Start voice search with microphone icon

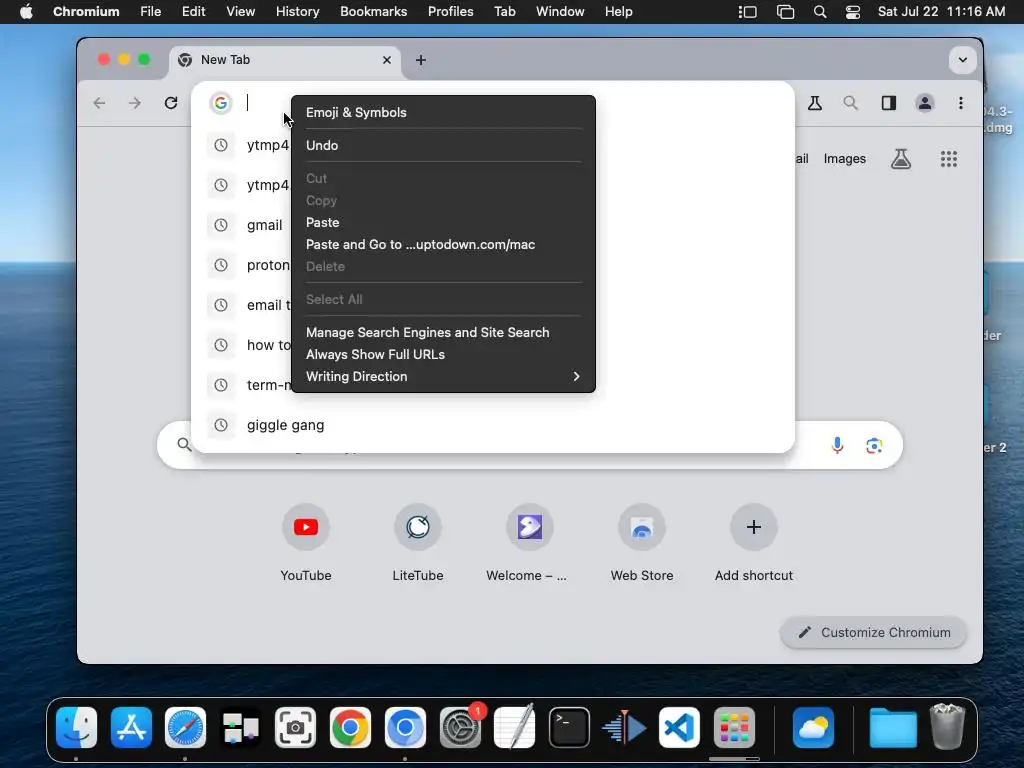(x=837, y=445)
